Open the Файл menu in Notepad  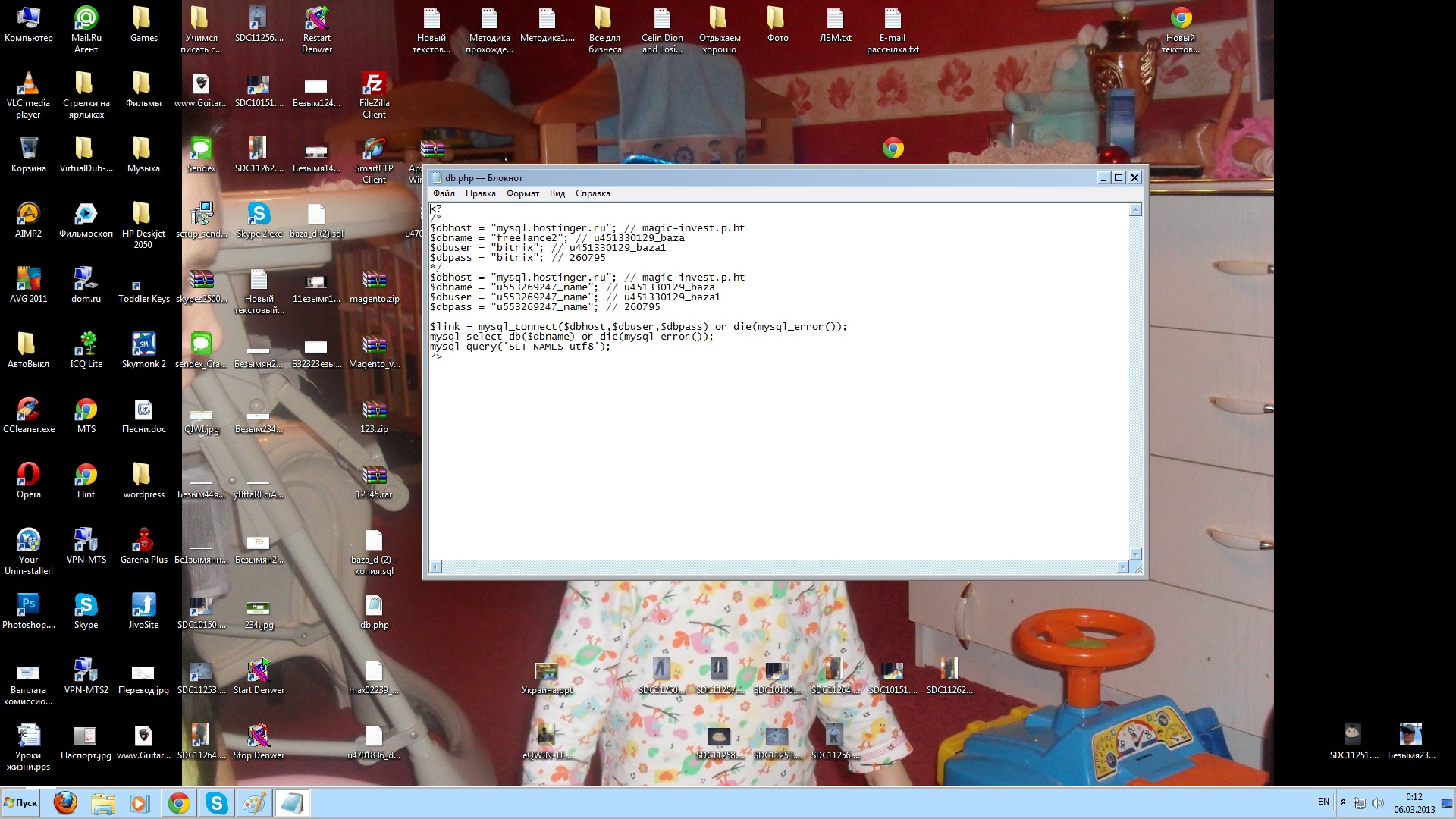pos(444,193)
